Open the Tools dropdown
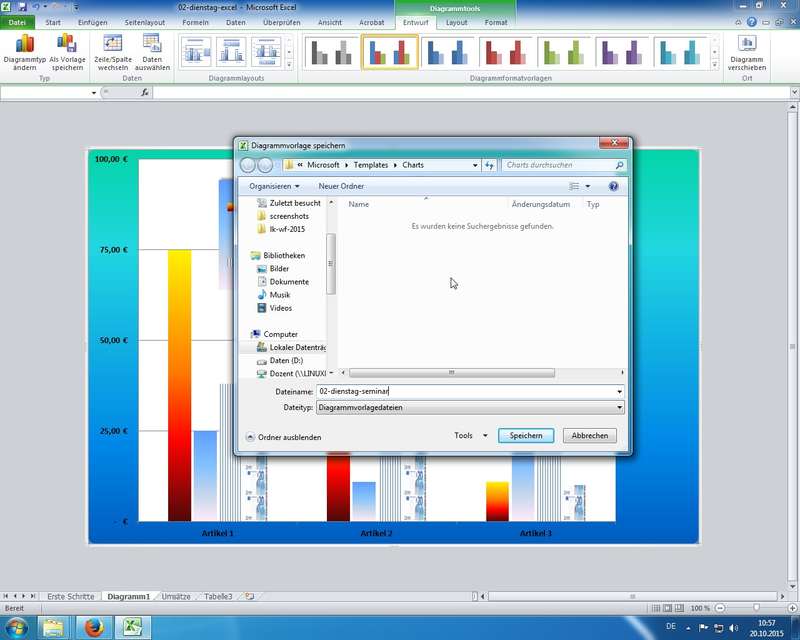The width and height of the screenshot is (800, 640). (x=470, y=436)
